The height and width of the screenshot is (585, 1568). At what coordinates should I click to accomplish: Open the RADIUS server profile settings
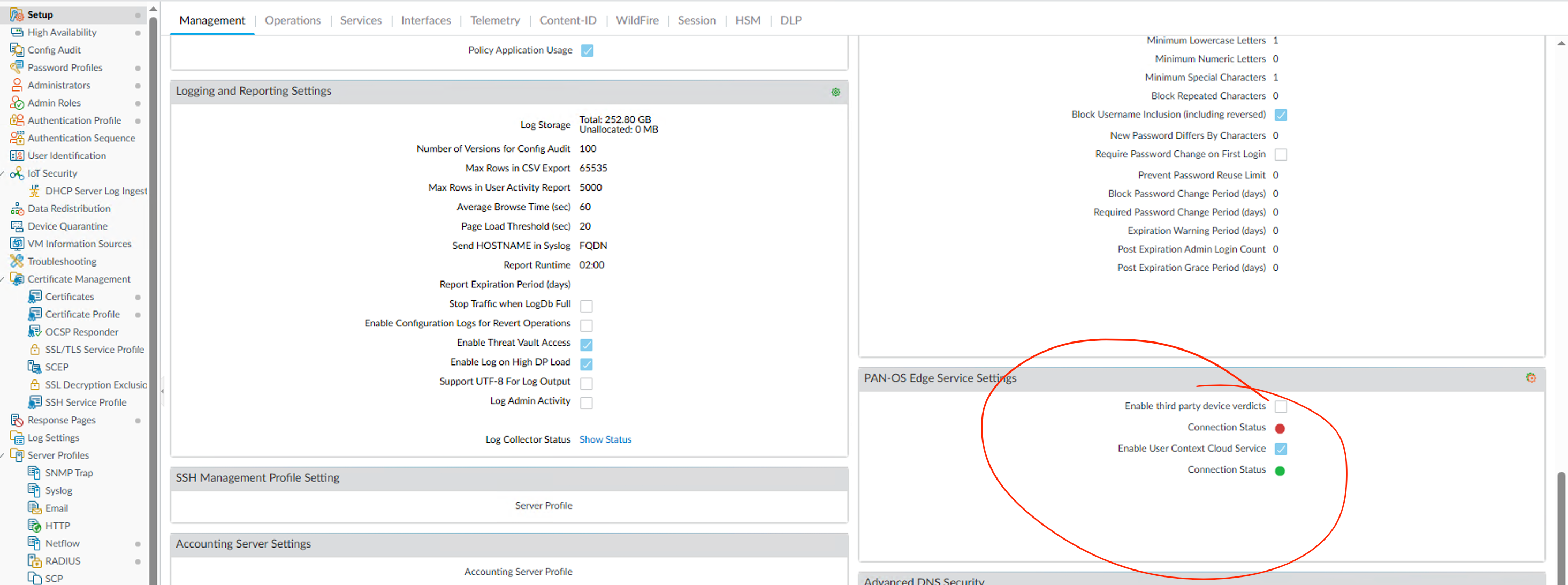(x=34, y=560)
